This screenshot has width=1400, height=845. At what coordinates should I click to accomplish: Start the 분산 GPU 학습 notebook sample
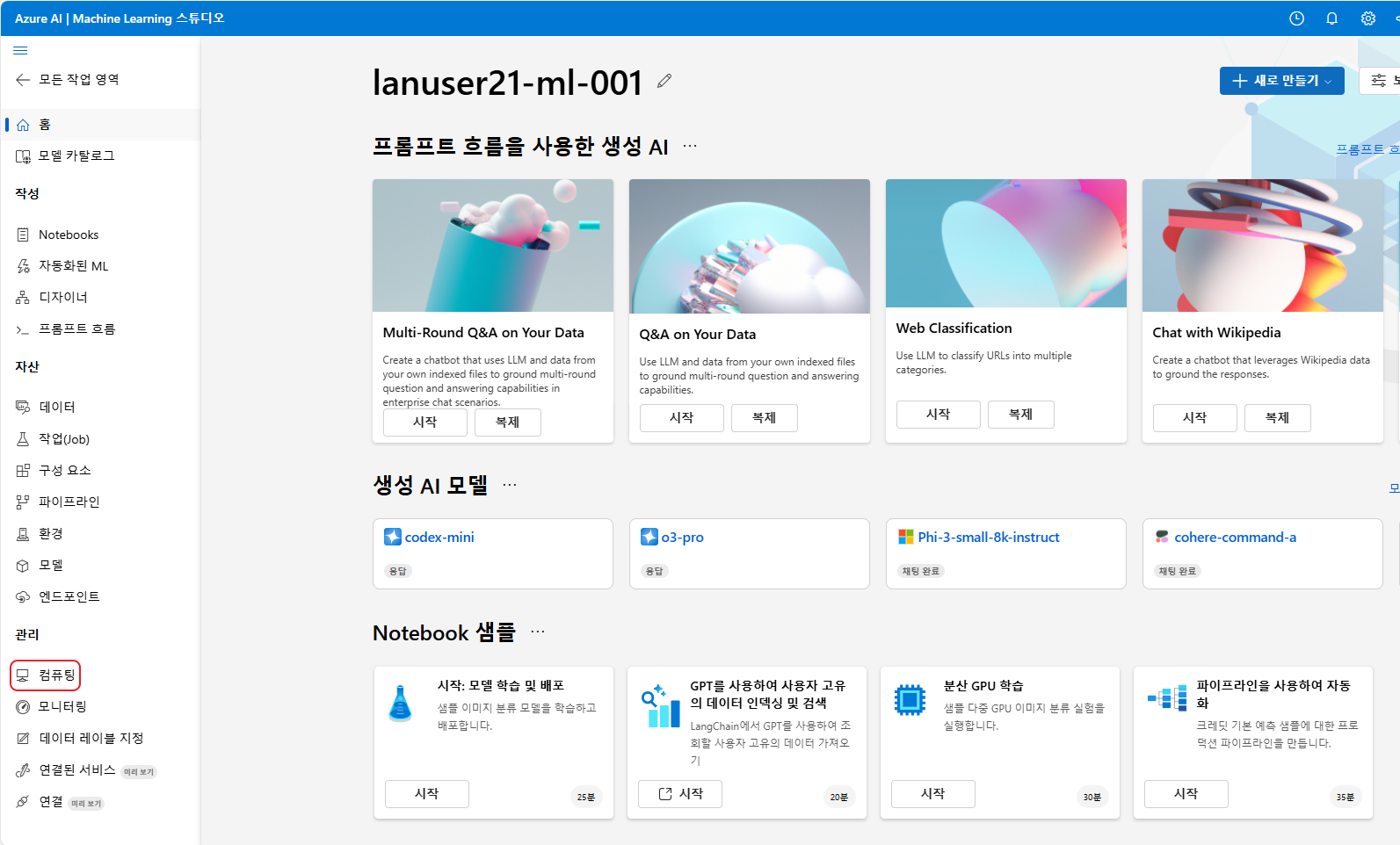pos(933,794)
